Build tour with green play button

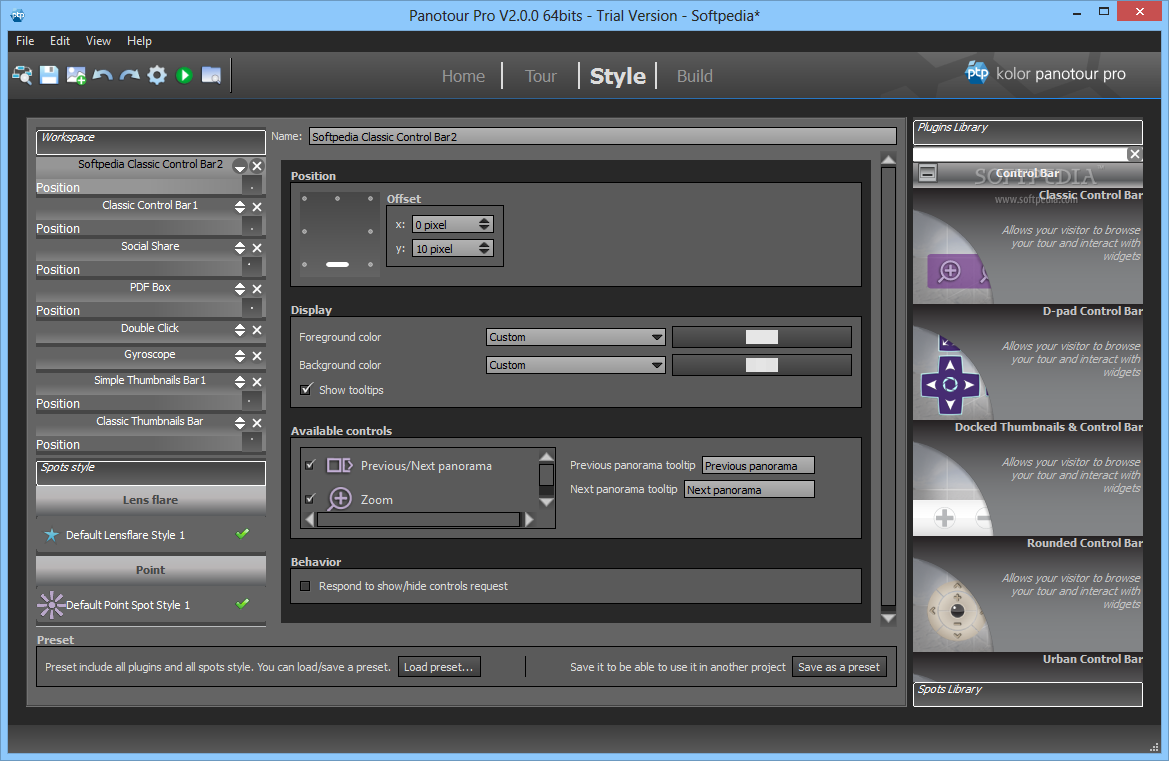184,75
